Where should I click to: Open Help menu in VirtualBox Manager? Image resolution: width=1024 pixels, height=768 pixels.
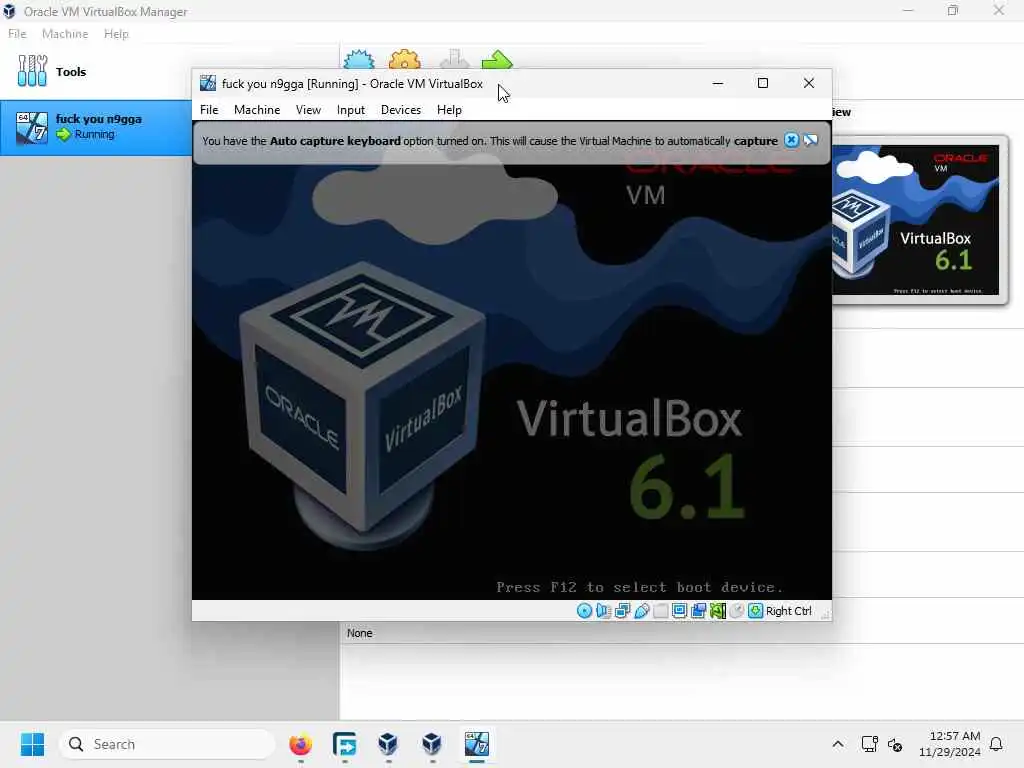tap(116, 34)
